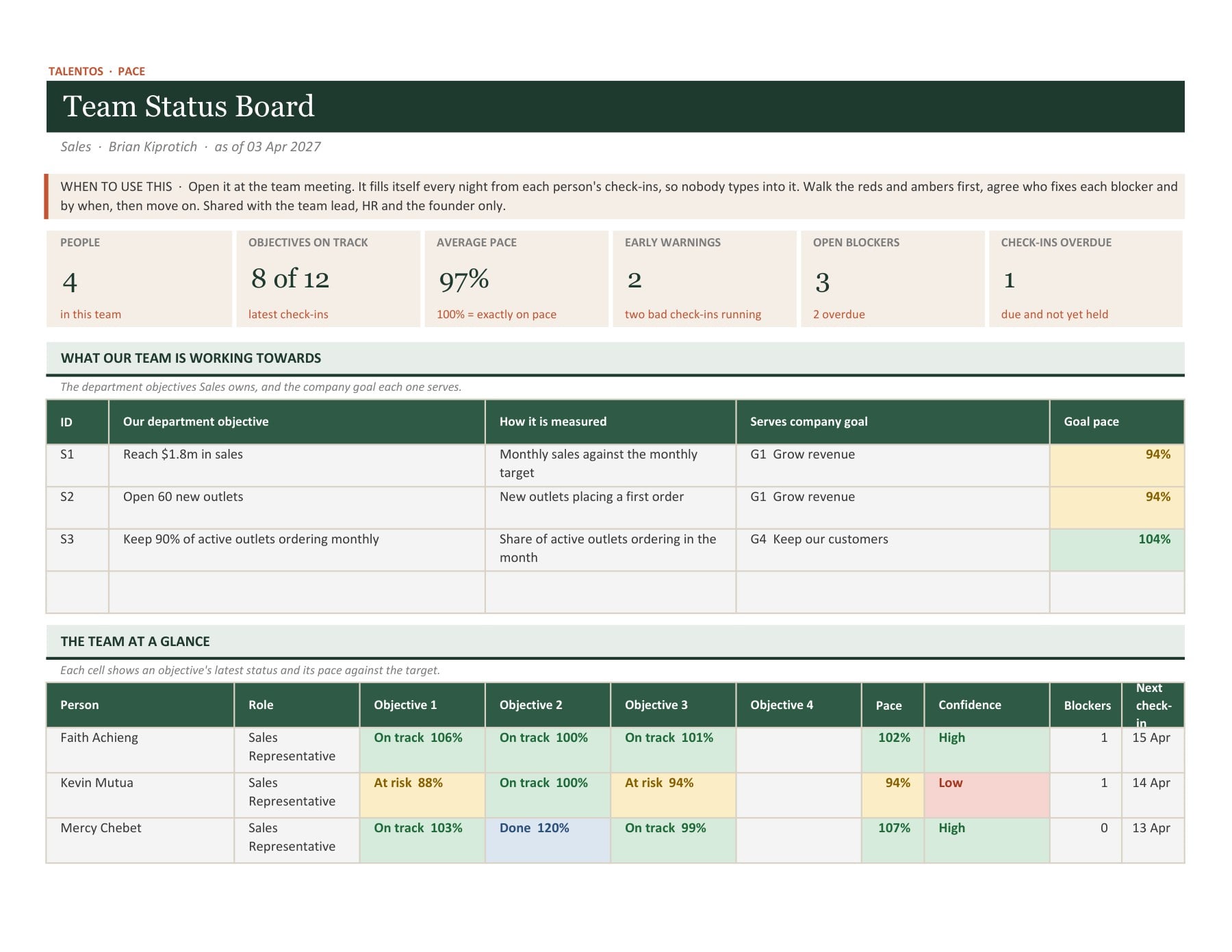Screen dimensions: 1232x952
Task: Select the New outlets placing a first order cell
Action: coord(611,508)
